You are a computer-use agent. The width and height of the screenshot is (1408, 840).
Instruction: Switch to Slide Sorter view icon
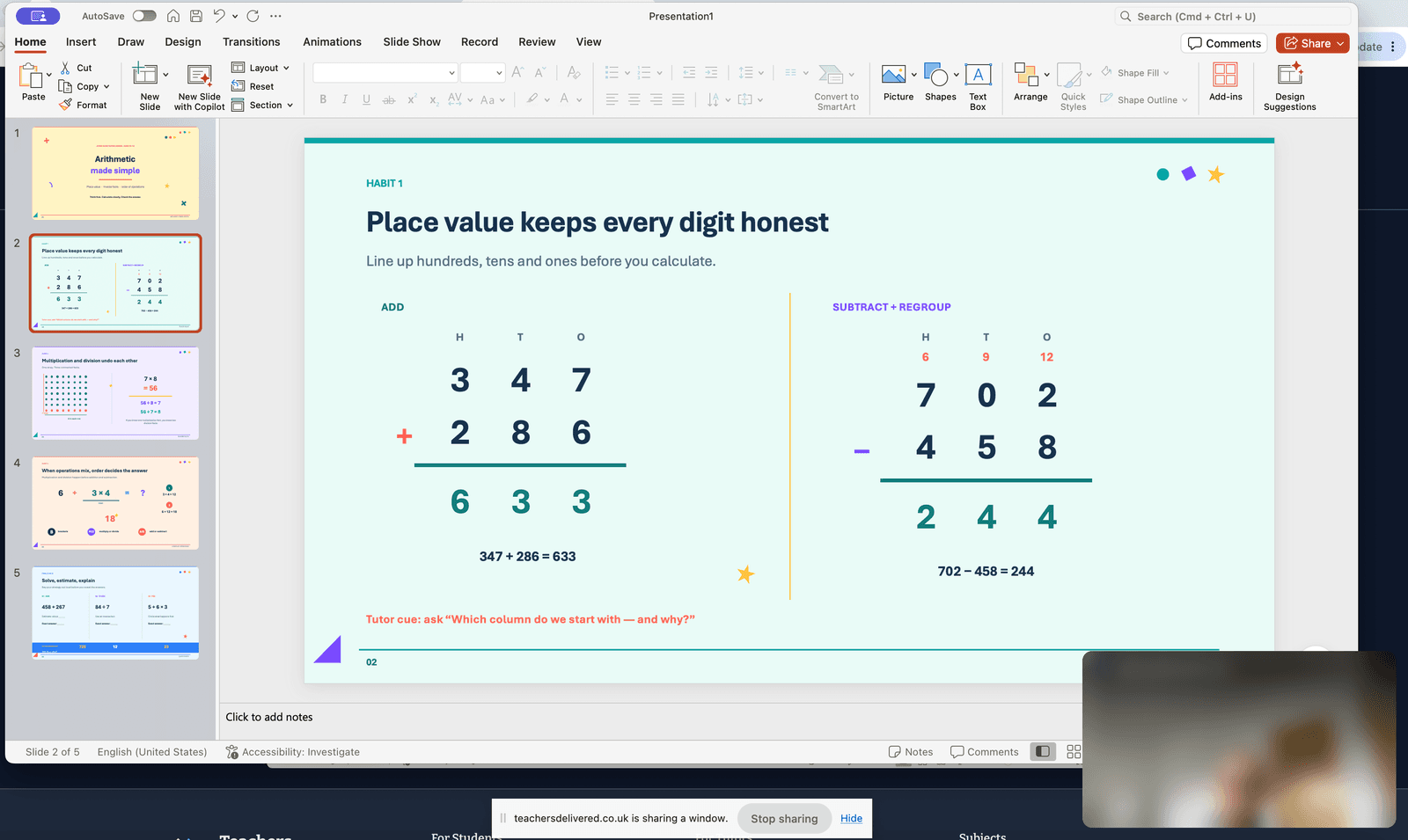pos(1074,752)
